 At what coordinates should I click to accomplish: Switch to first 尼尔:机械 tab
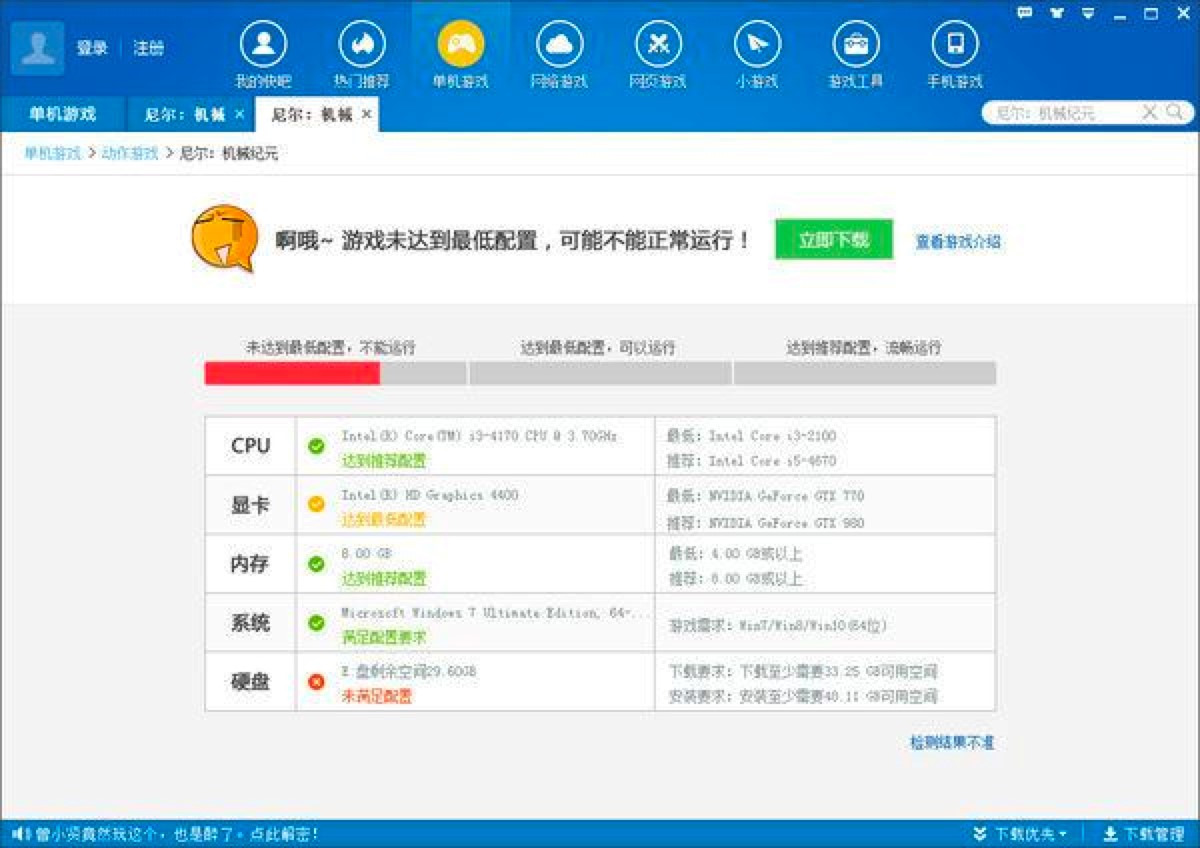tap(185, 115)
